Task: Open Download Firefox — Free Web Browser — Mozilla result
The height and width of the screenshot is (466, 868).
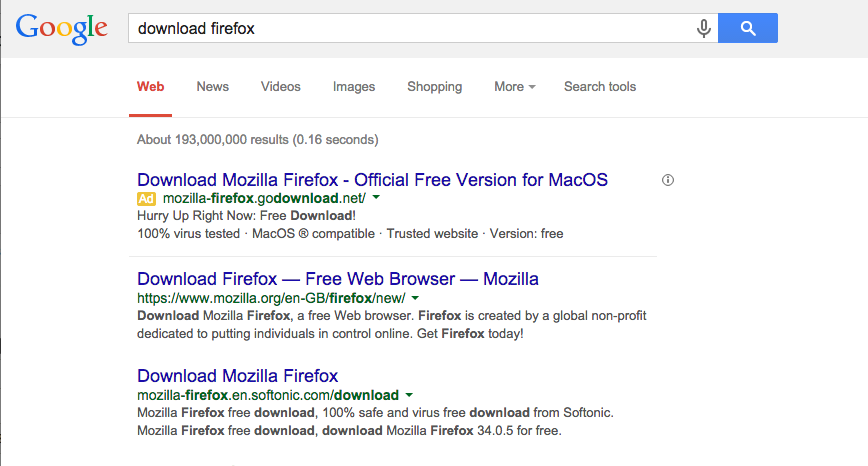Action: tap(338, 279)
